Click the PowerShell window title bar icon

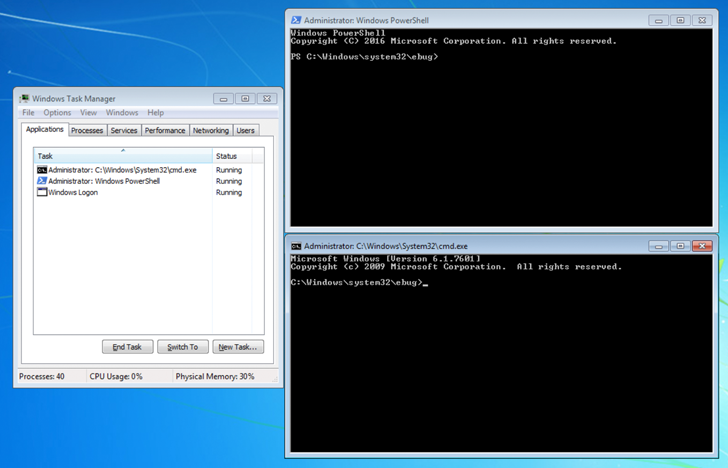pyautogui.click(x=297, y=20)
